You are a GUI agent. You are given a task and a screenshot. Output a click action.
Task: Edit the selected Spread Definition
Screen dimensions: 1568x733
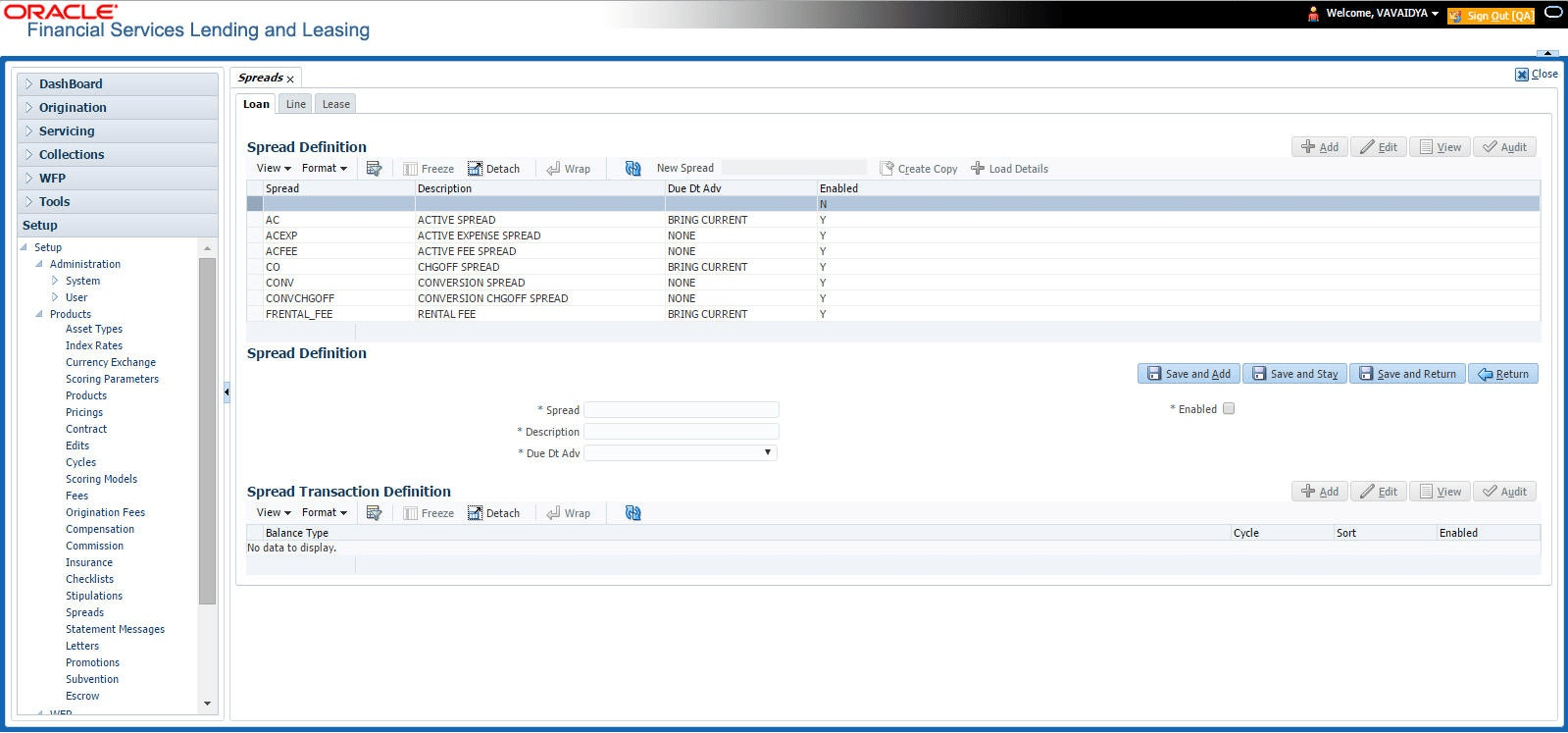coord(1379,147)
